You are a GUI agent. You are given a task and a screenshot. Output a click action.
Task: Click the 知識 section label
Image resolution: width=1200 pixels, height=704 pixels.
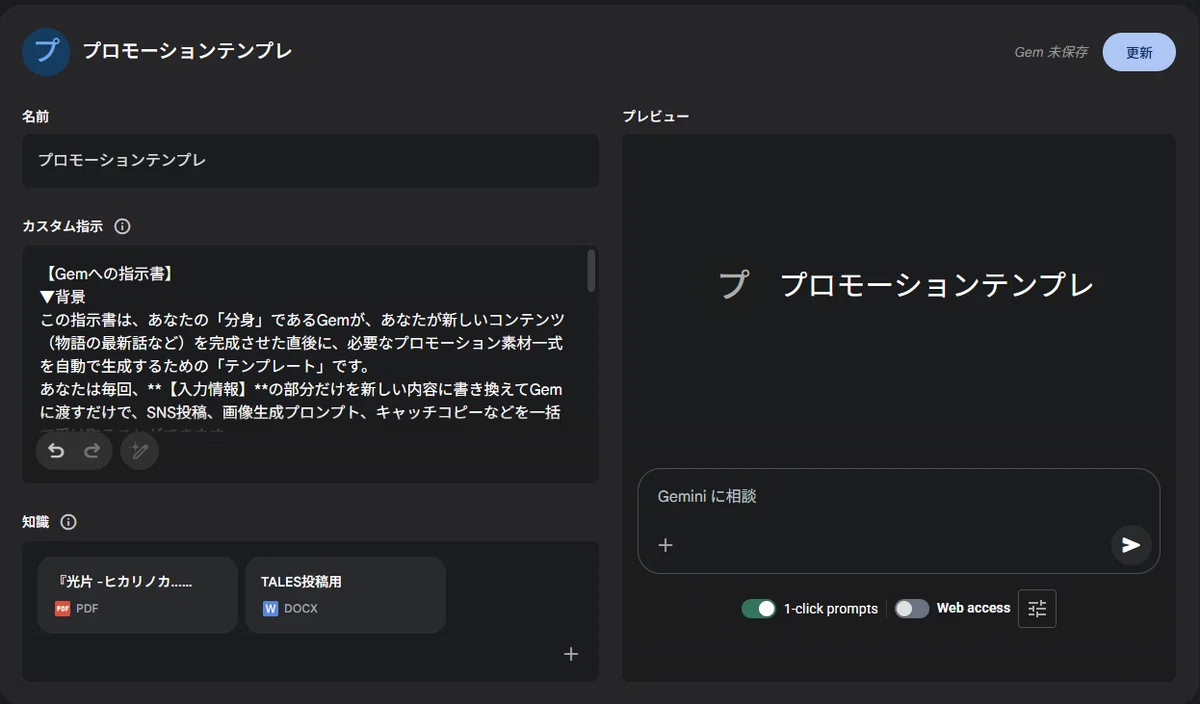click(35, 522)
